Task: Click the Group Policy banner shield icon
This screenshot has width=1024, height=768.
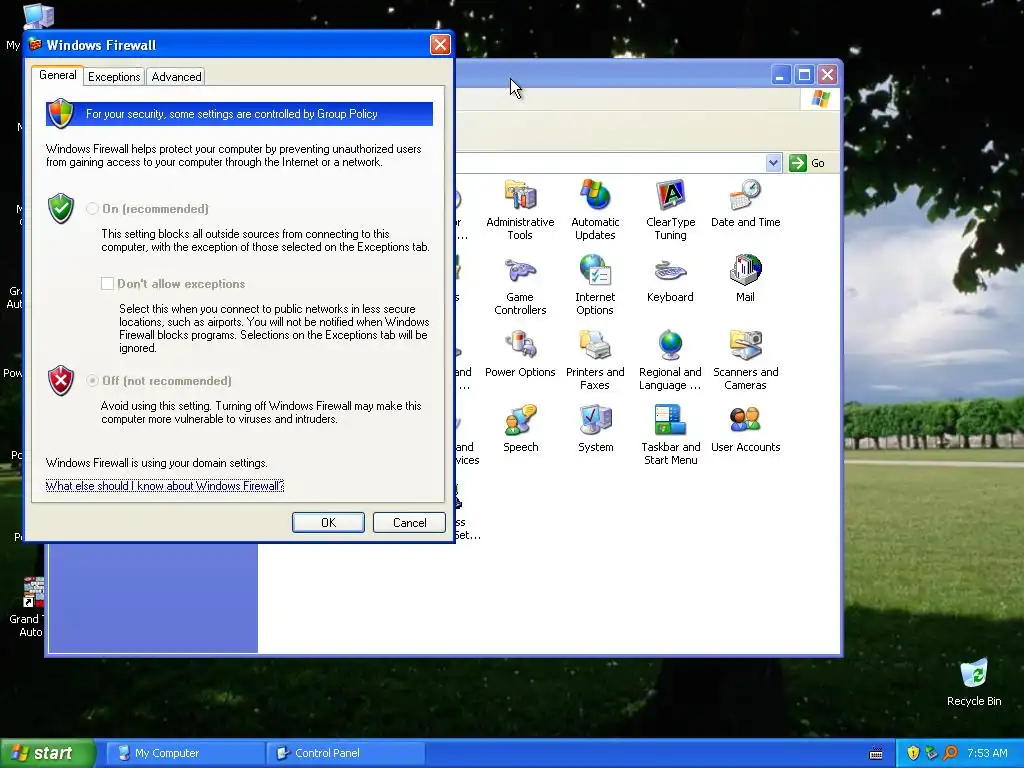Action: point(60,114)
